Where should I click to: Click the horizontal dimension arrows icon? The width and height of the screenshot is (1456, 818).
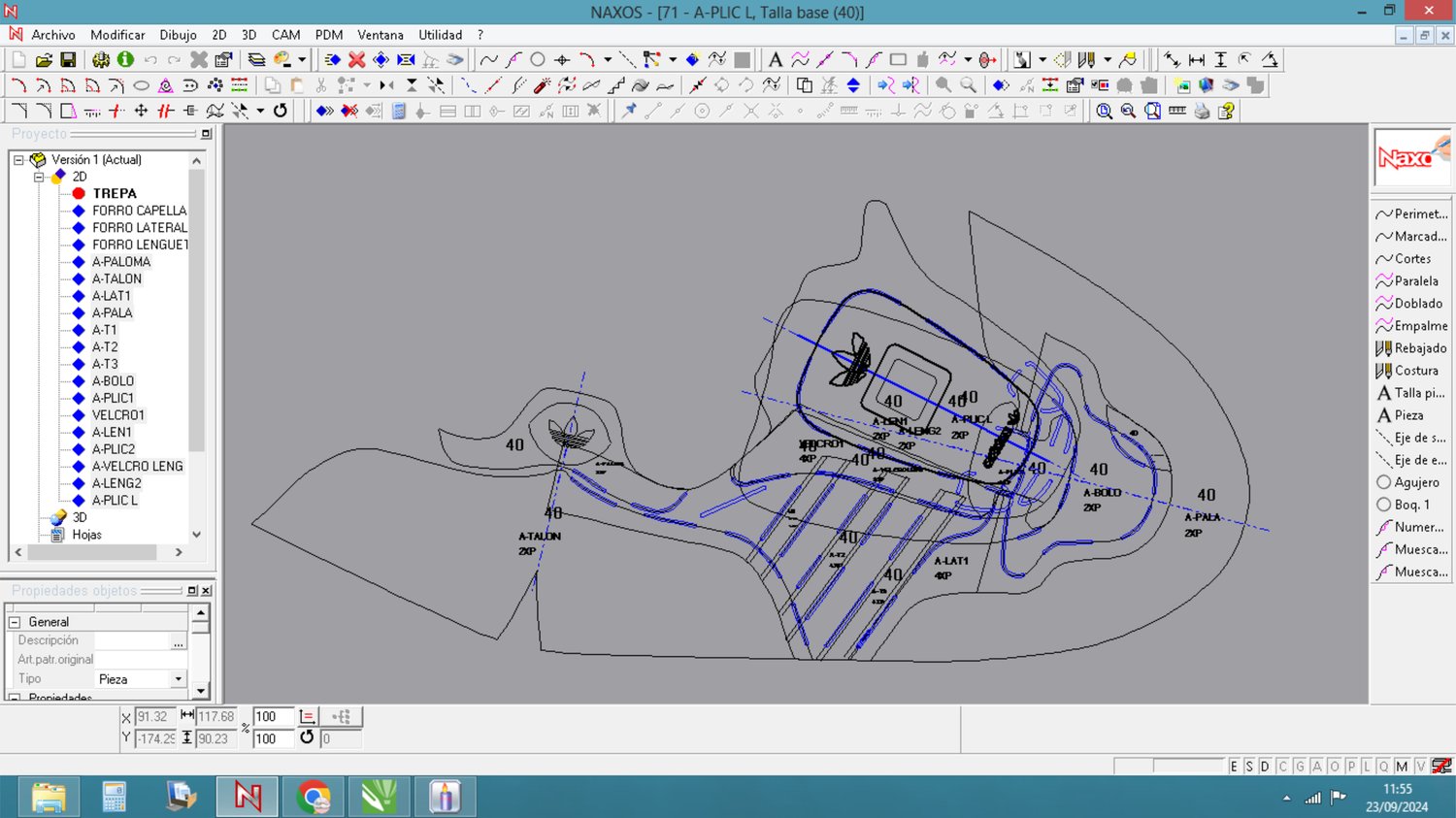click(1197, 60)
